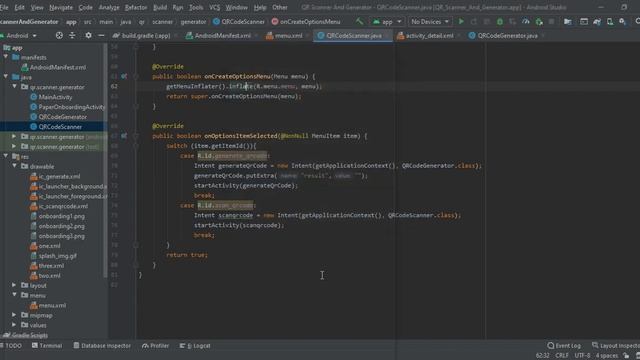Open the Refactor menu
This screenshot has height=360, width=640.
click(136, 7)
